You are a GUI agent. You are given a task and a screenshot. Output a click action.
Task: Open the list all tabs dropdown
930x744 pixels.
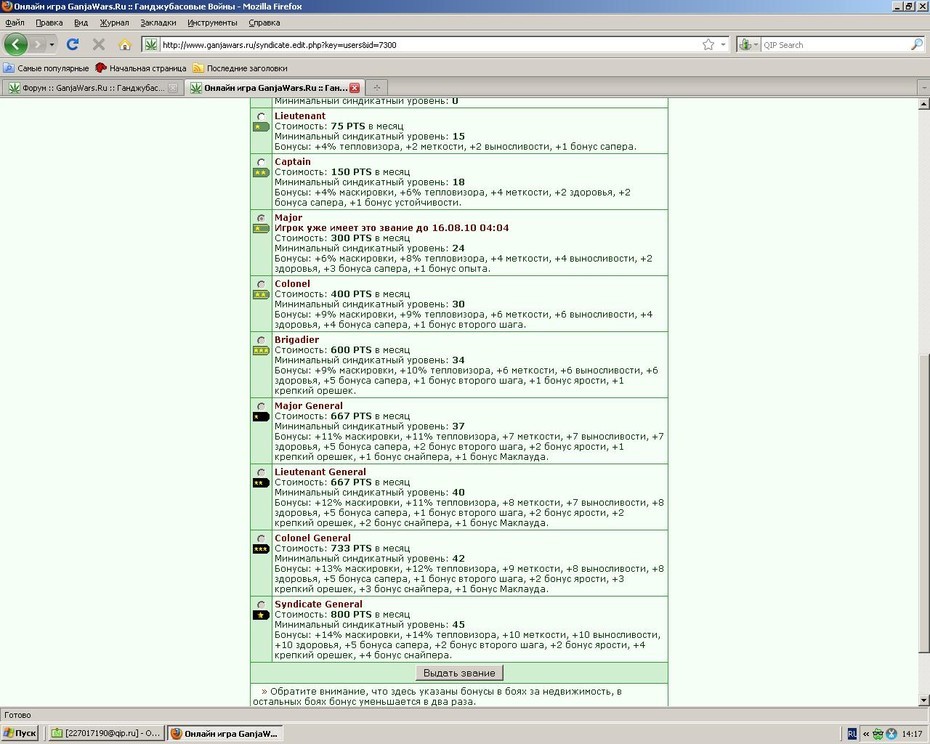[x=923, y=88]
